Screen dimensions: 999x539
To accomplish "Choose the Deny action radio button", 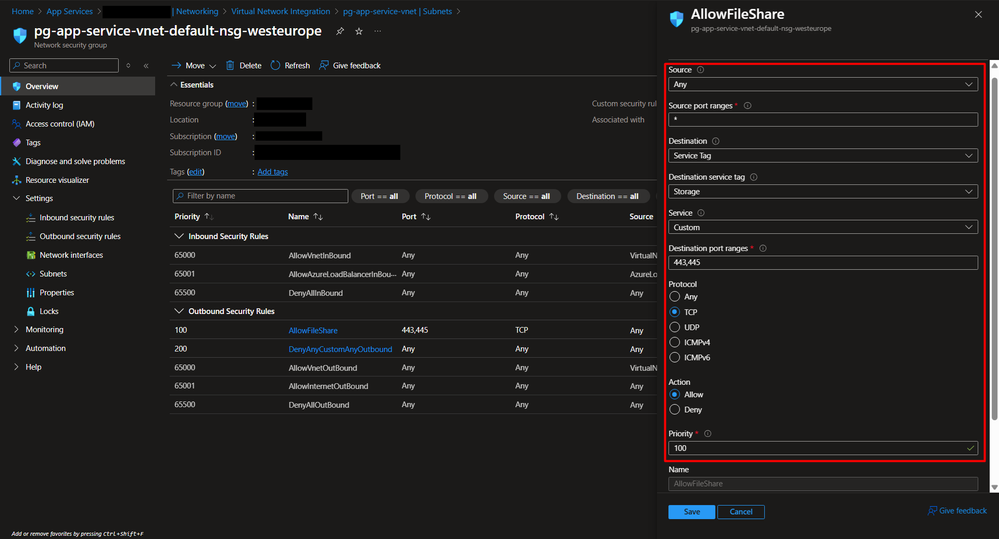I will click(675, 410).
